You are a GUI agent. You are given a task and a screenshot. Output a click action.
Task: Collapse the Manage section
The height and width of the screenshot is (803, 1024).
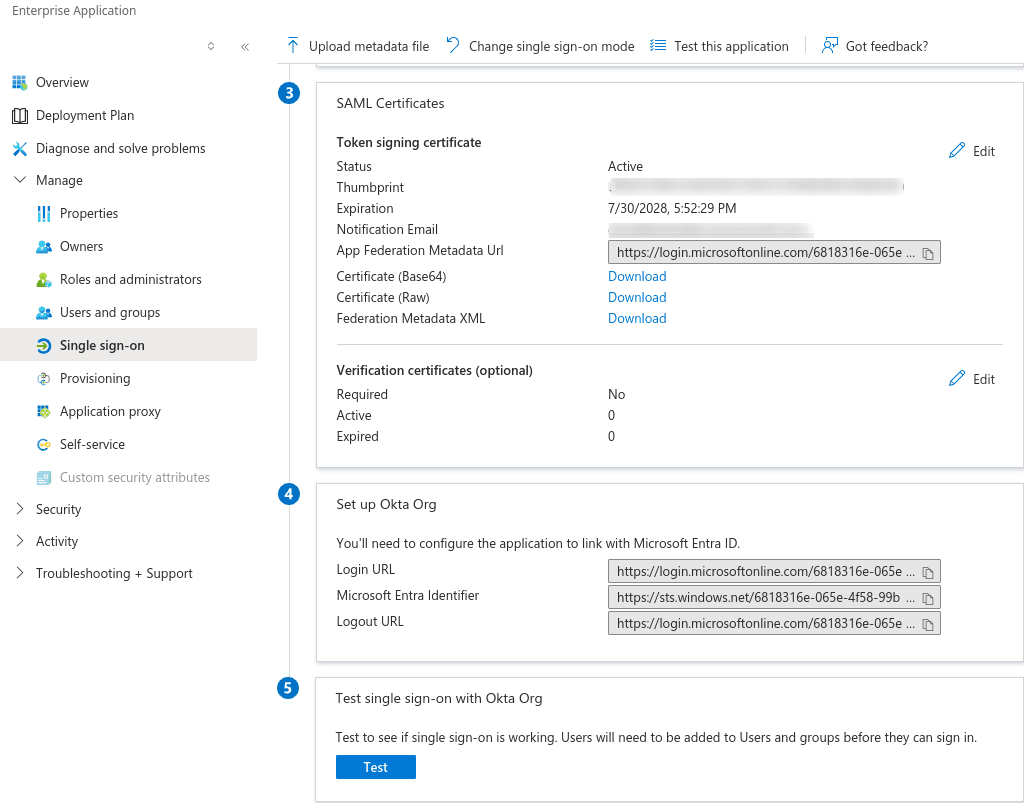(20, 180)
